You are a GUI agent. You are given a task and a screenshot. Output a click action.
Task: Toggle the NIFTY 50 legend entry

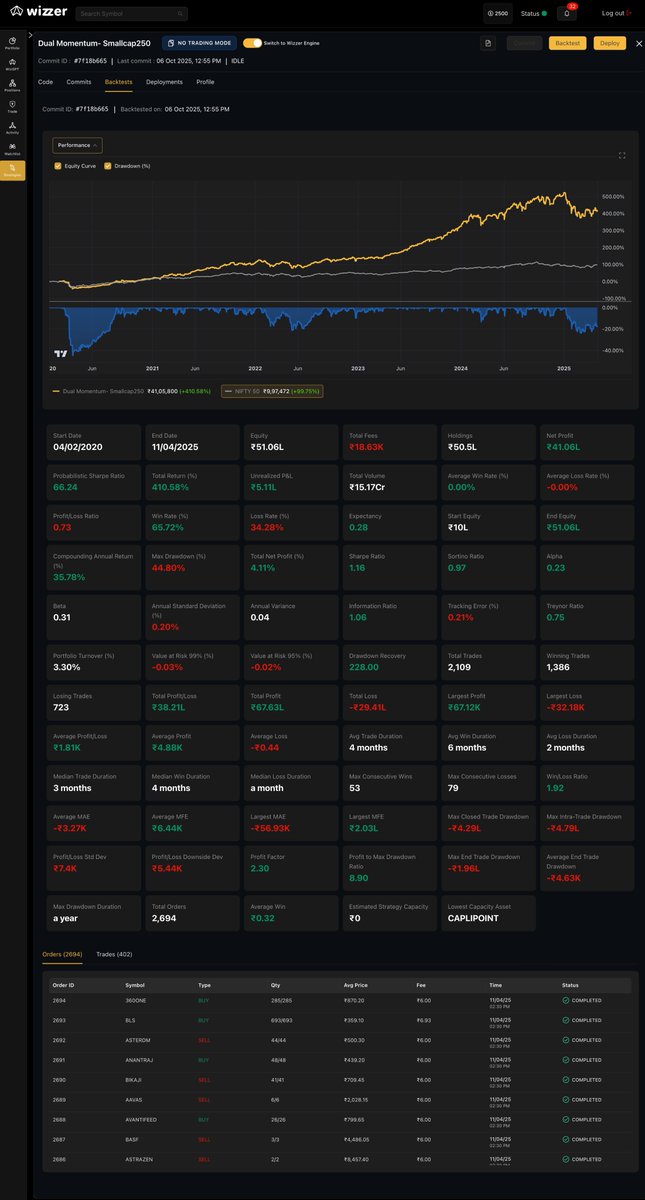coord(272,391)
